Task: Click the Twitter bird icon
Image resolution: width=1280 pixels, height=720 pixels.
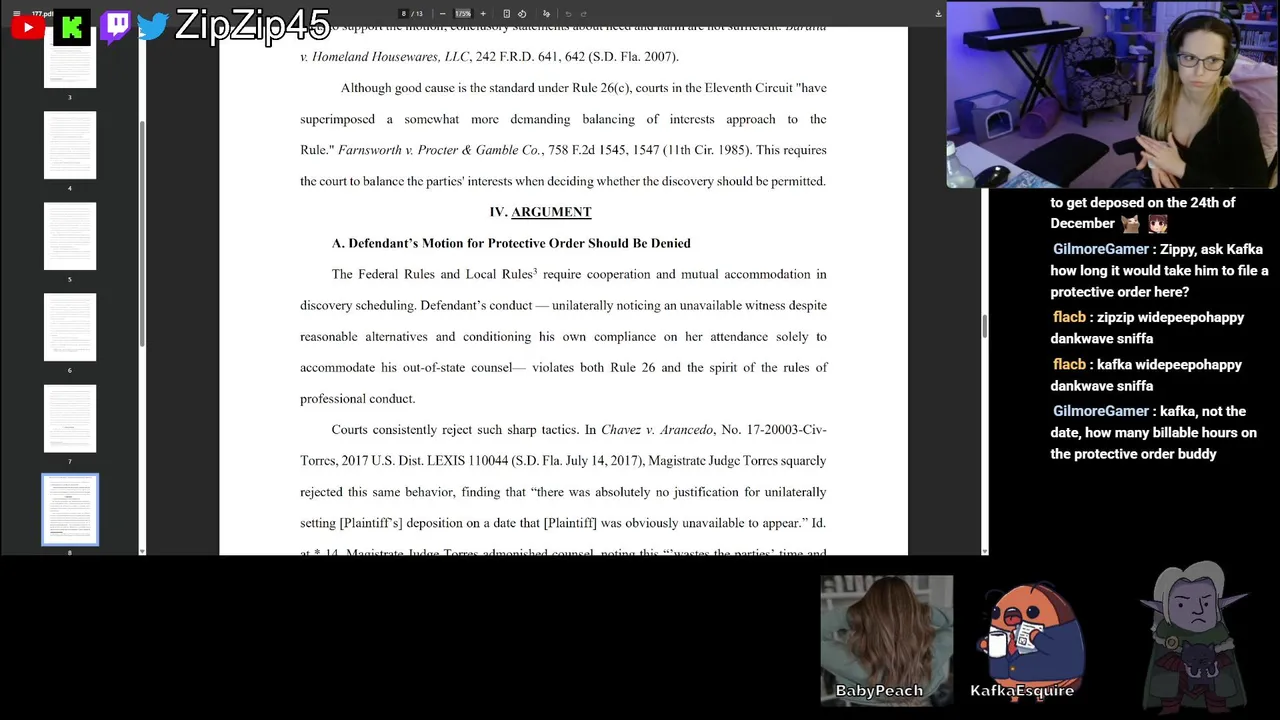Action: 153,26
